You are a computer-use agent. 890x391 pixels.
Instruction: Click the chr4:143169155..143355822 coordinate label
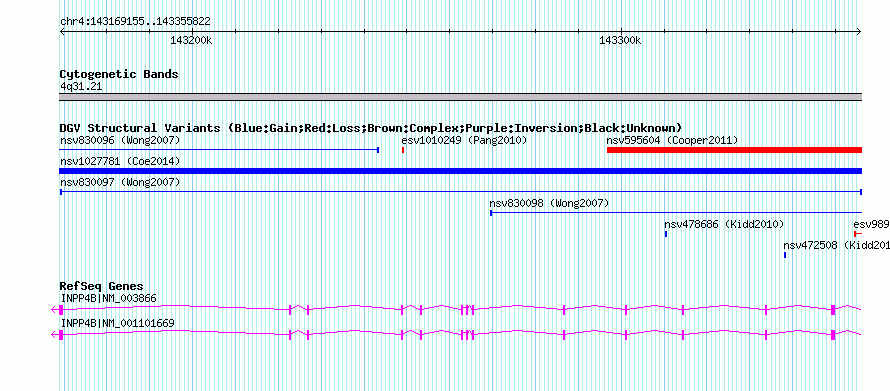135,22
